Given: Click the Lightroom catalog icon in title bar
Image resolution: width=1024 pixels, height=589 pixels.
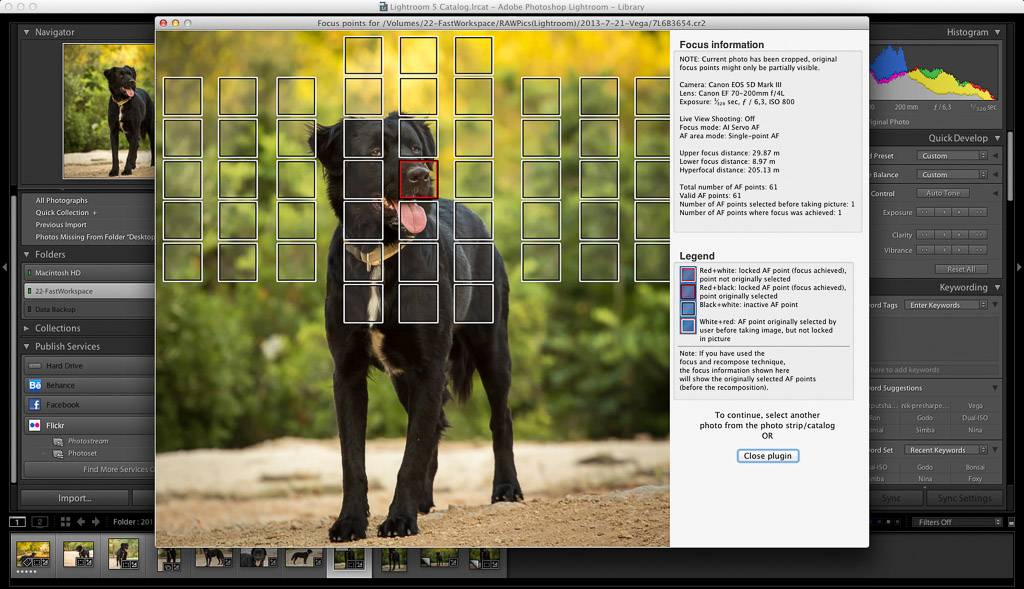Looking at the screenshot, I should pos(384,7).
